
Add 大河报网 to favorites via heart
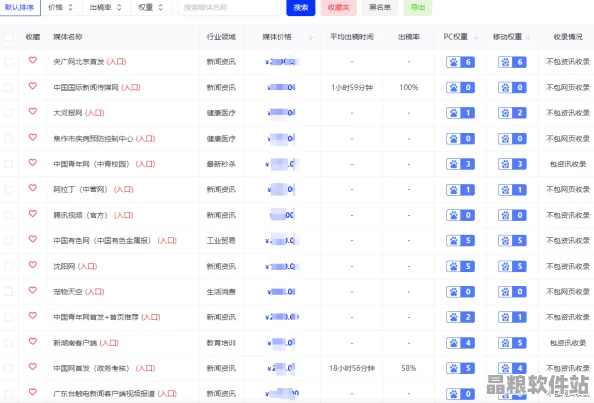tap(33, 111)
